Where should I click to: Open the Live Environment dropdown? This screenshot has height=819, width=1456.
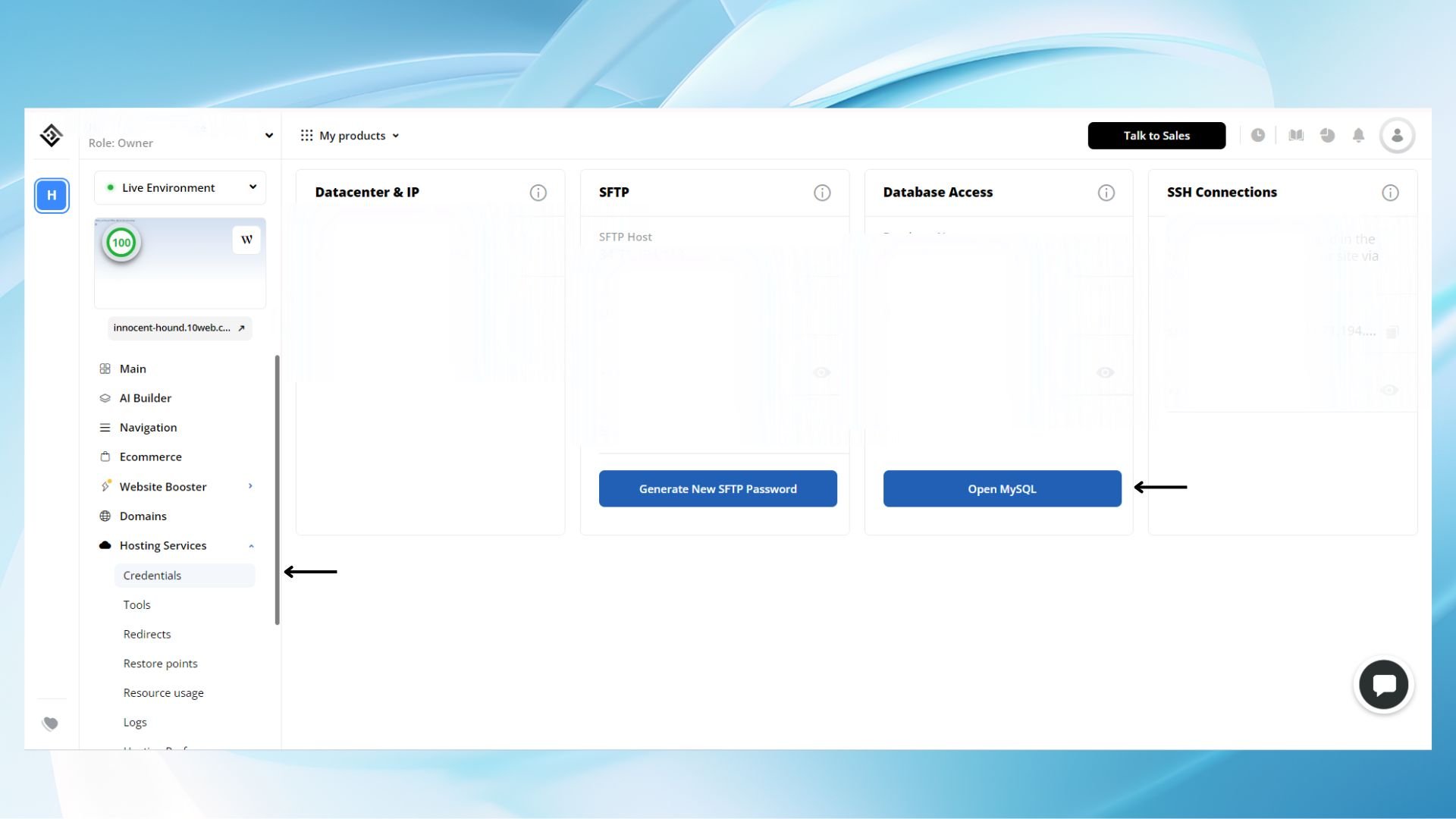click(x=180, y=187)
